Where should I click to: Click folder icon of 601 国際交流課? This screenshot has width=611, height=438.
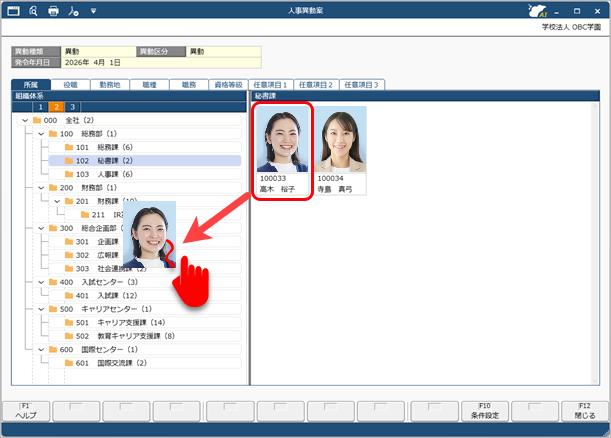click(69, 363)
